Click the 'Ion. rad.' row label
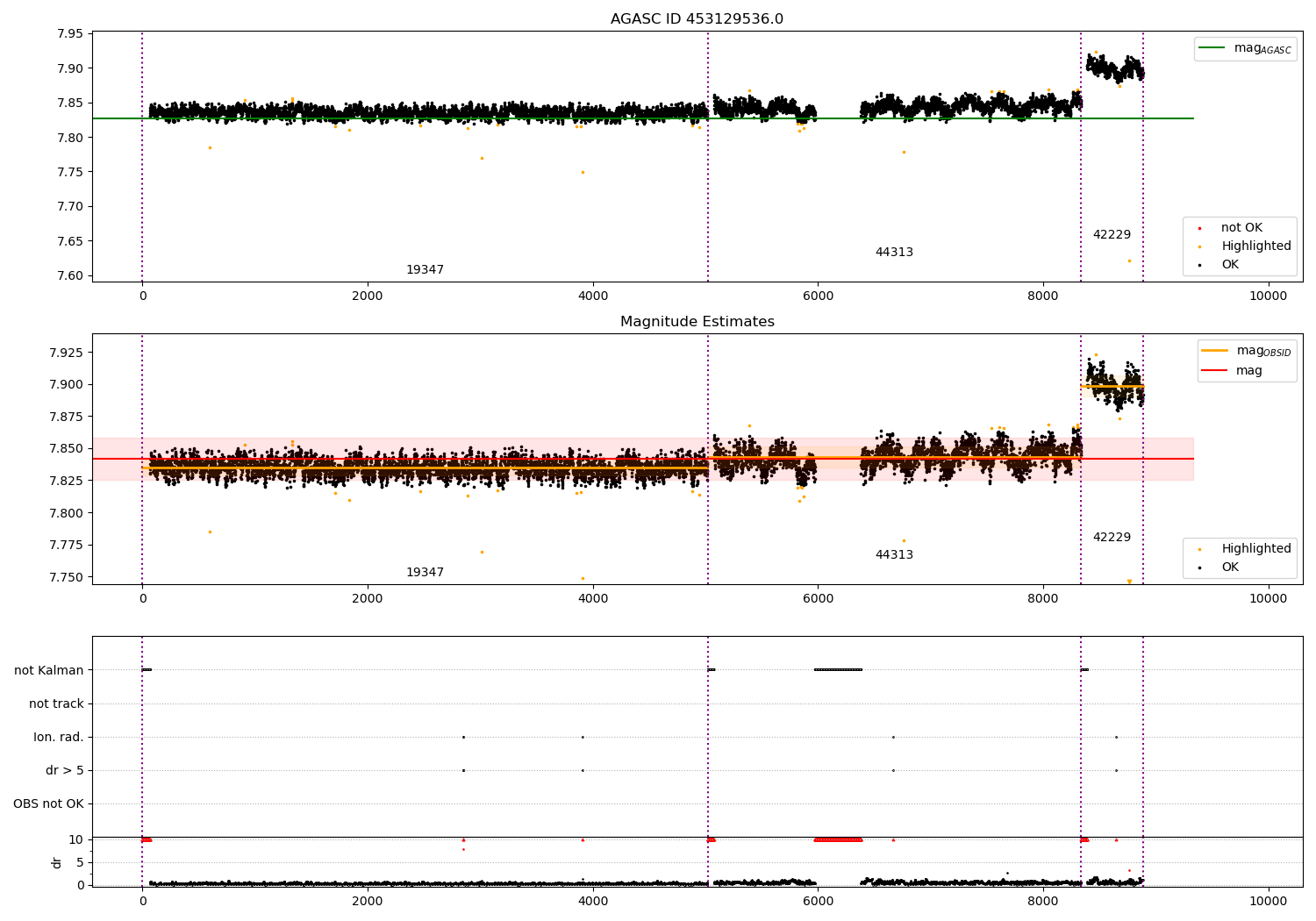Screen dimensions: 1316x921 coord(59,738)
